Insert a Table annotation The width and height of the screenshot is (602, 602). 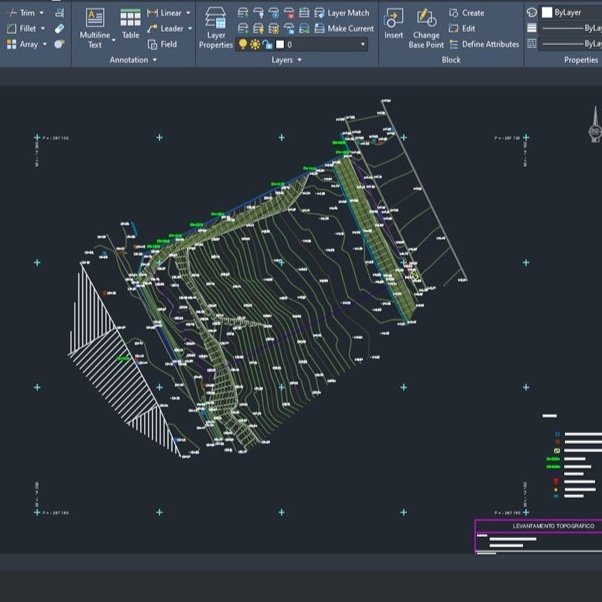[130, 25]
